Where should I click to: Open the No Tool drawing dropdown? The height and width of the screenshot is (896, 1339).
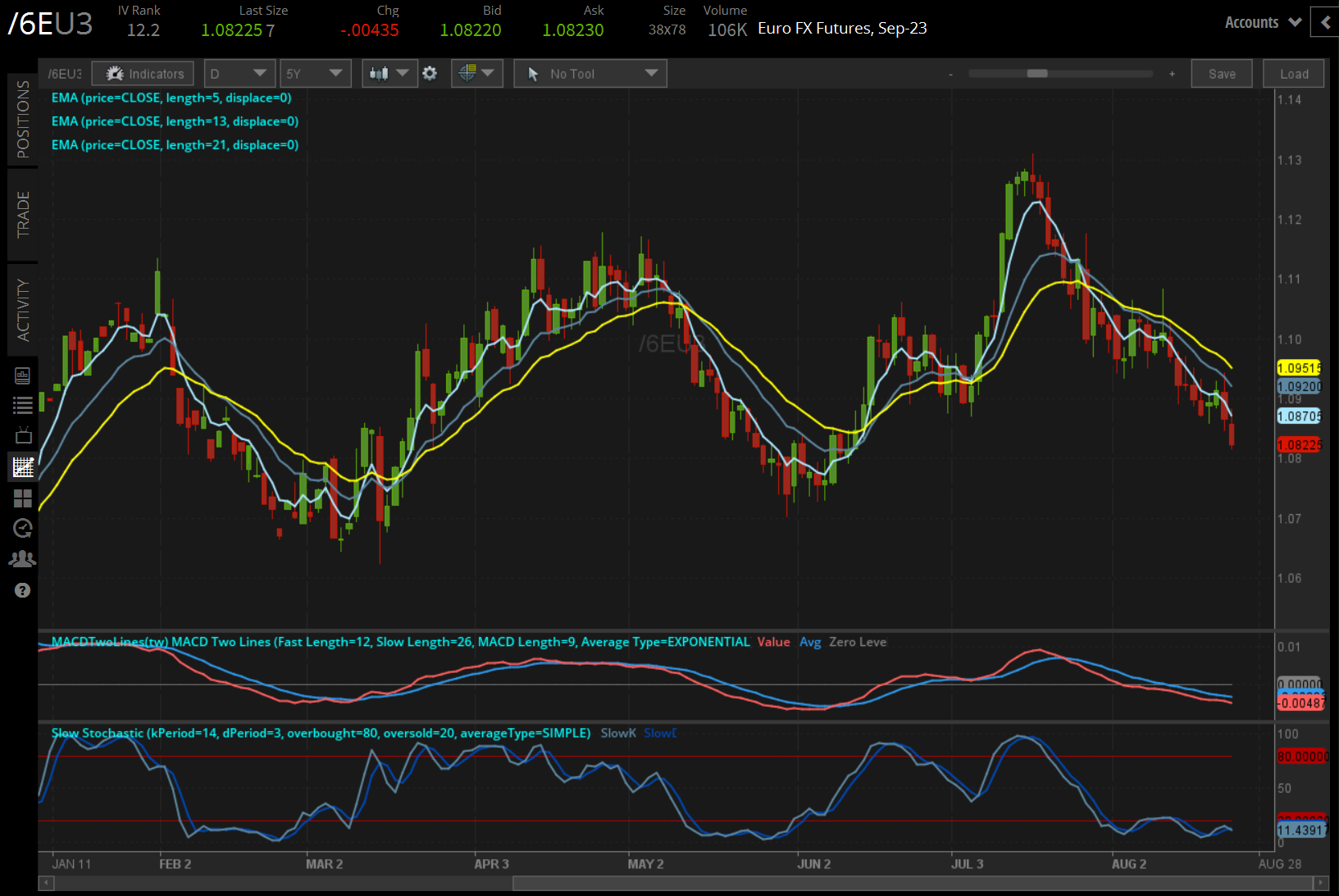[x=590, y=74]
